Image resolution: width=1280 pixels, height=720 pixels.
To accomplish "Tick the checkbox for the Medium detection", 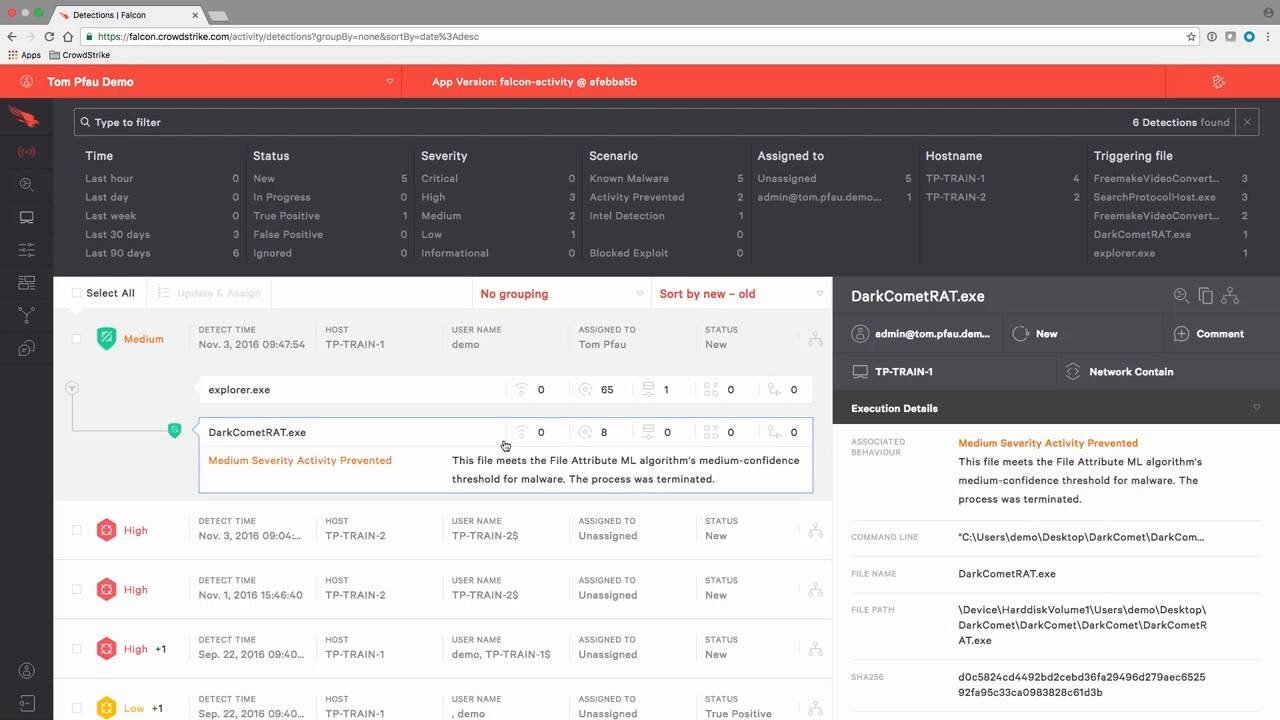I will [77, 339].
